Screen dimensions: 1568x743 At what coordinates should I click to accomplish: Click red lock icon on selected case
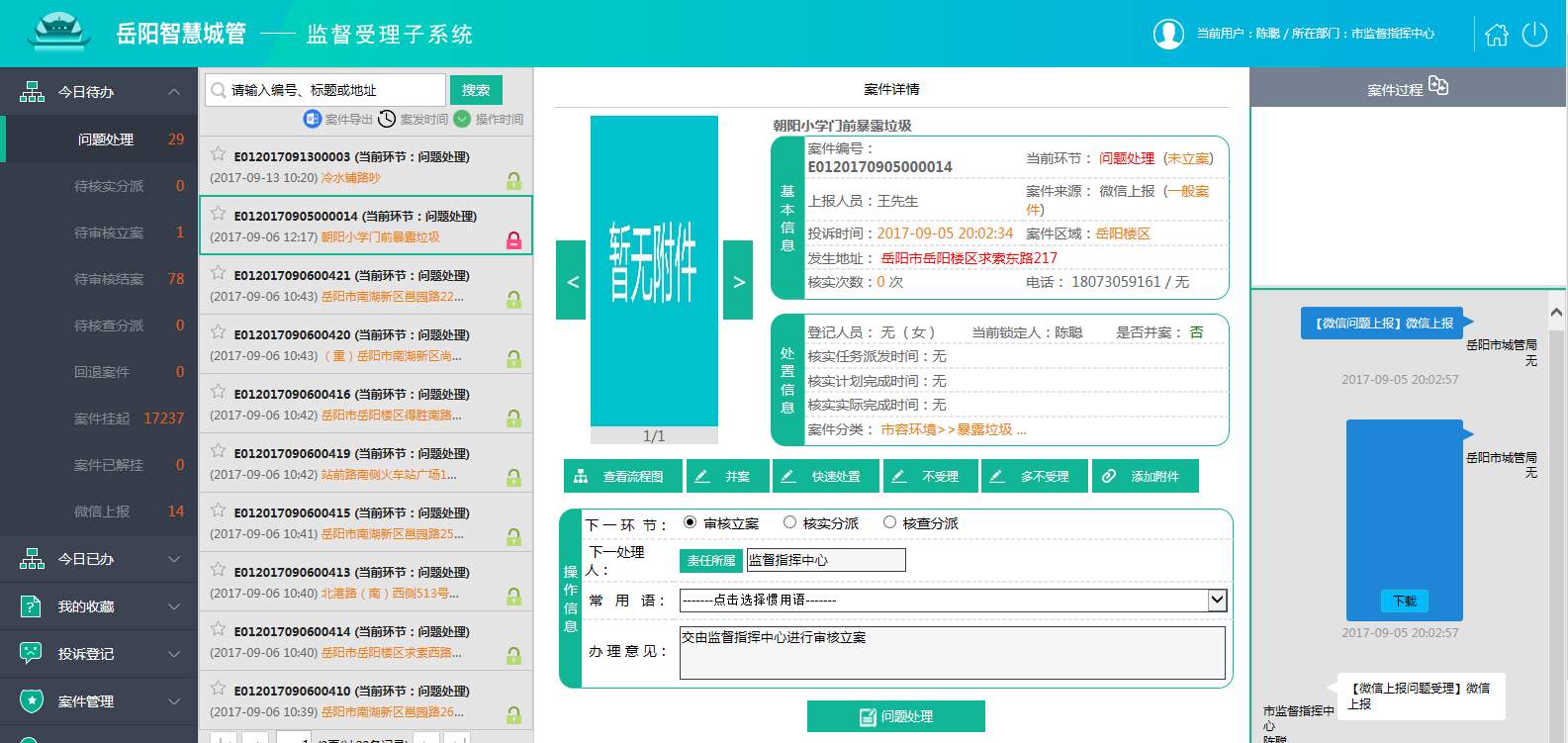click(513, 240)
